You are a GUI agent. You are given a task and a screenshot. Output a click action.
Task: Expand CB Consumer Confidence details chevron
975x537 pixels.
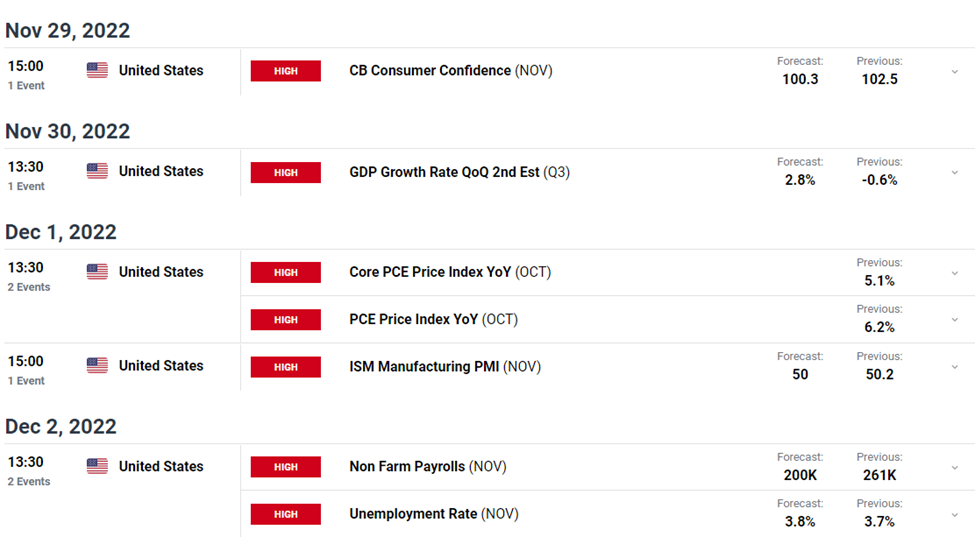954,71
